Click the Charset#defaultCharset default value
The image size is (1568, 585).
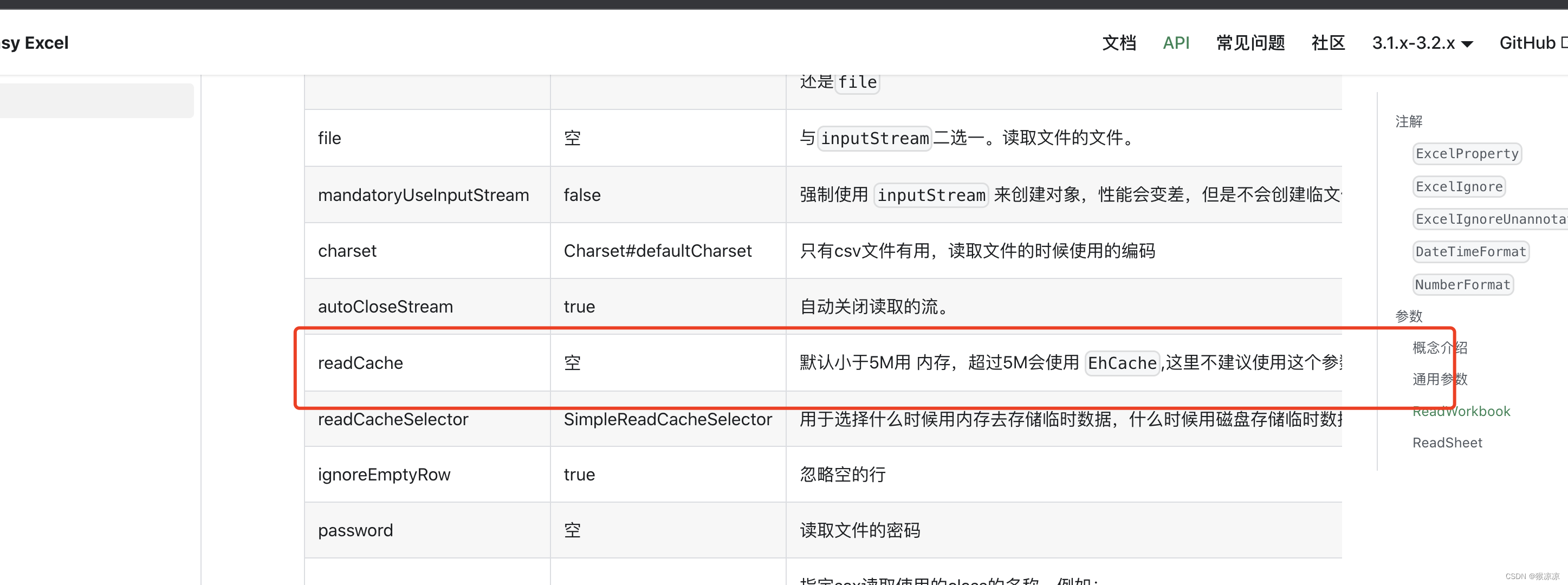pyautogui.click(x=657, y=251)
